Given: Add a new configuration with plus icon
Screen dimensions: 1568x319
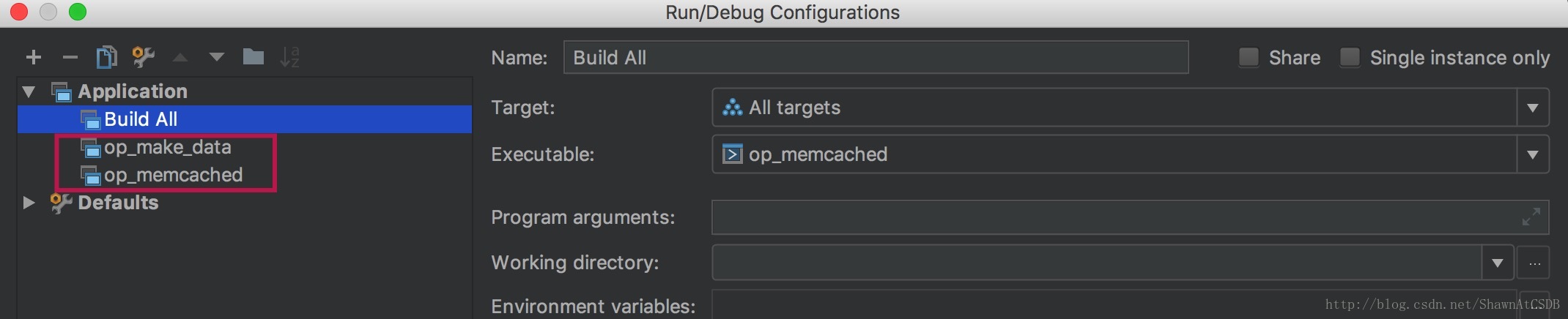Looking at the screenshot, I should pyautogui.click(x=34, y=57).
